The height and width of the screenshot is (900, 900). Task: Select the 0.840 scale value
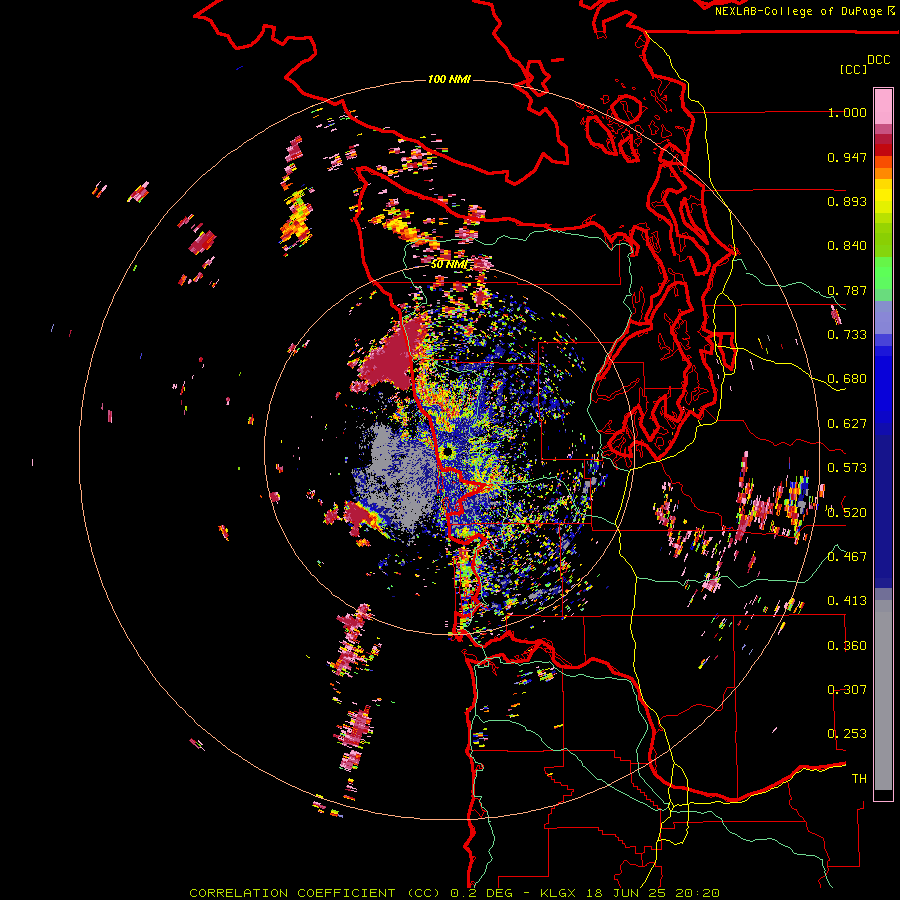(847, 246)
